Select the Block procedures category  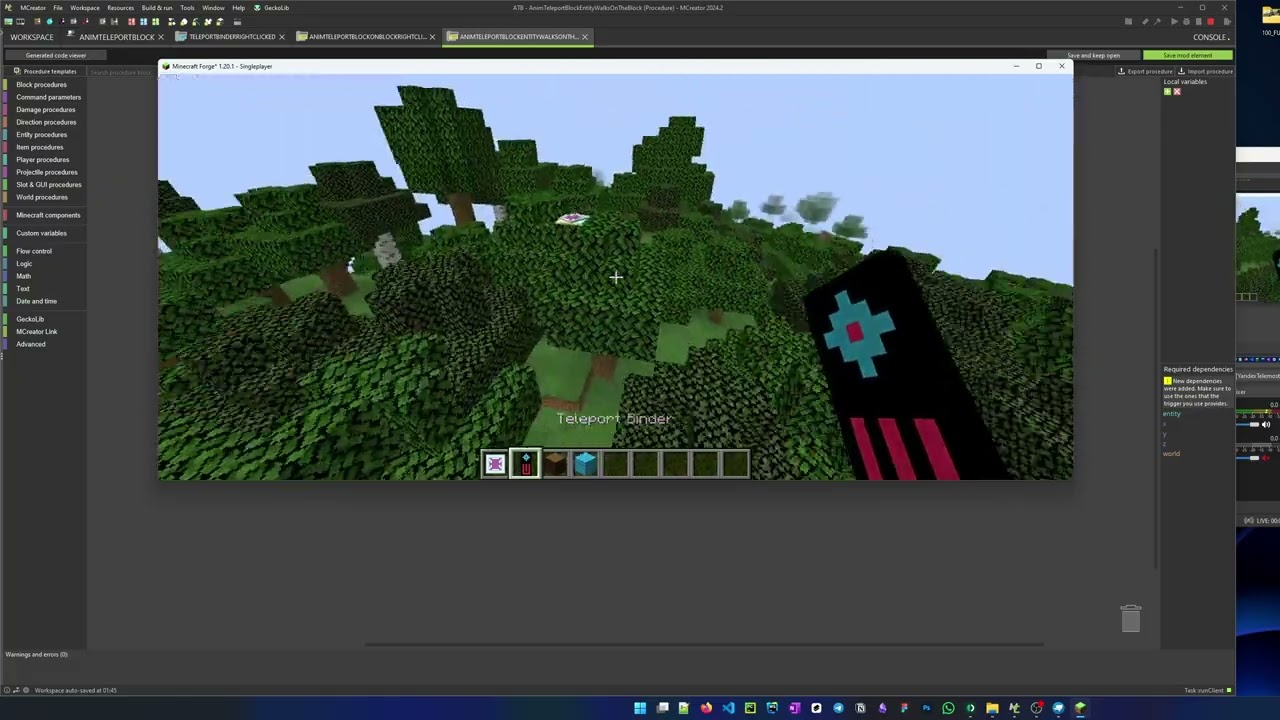pyautogui.click(x=41, y=85)
